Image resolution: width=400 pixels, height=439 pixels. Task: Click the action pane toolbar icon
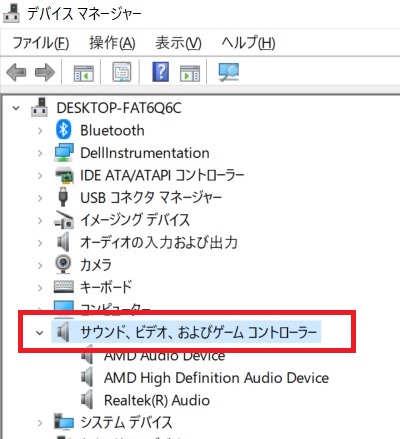coord(190,73)
